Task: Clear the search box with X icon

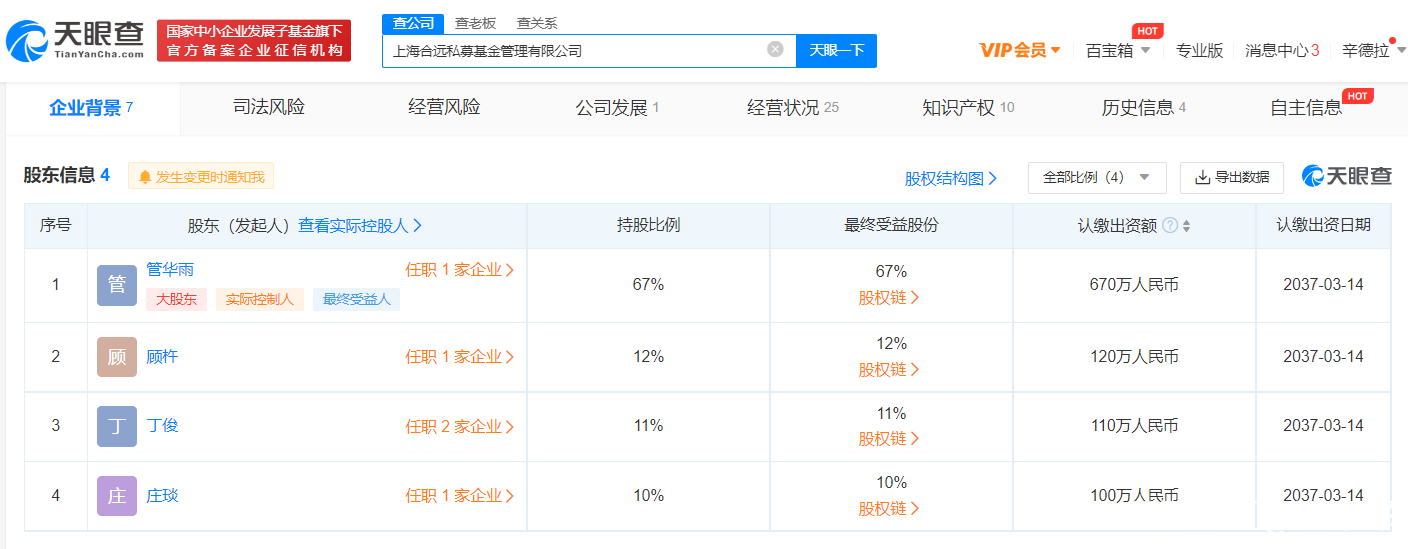Action: (775, 49)
